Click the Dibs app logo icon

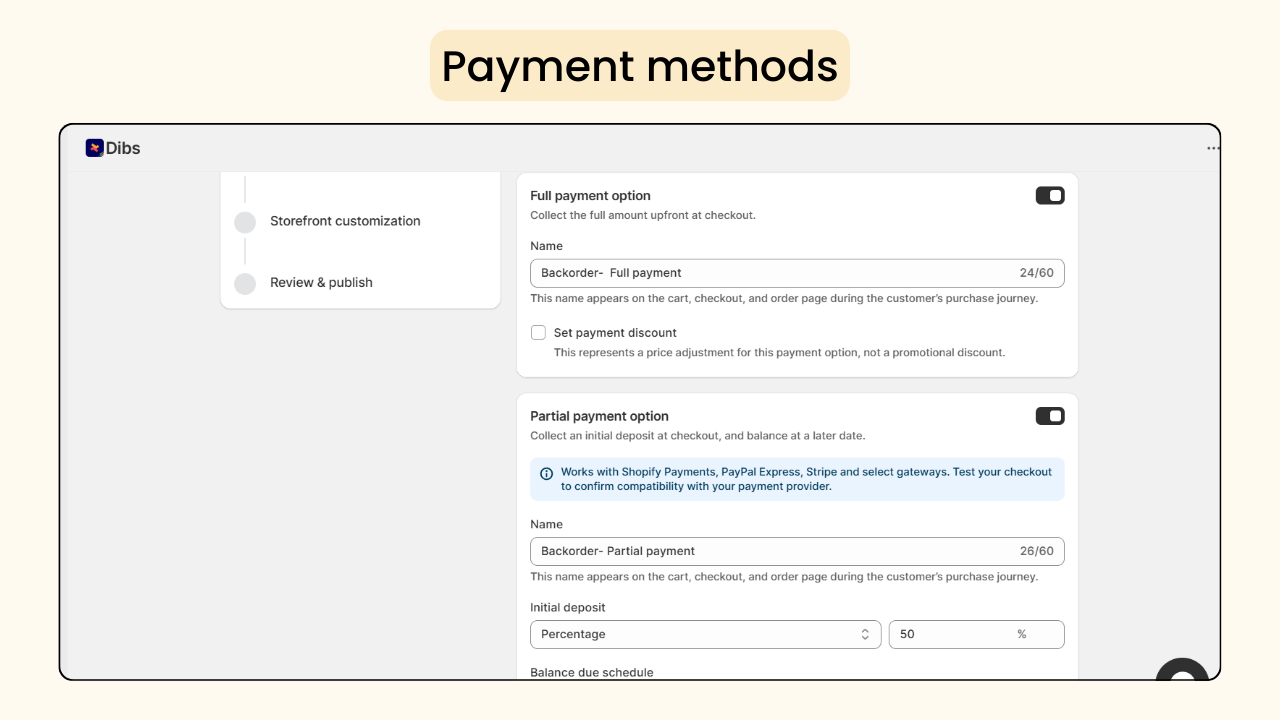click(95, 147)
